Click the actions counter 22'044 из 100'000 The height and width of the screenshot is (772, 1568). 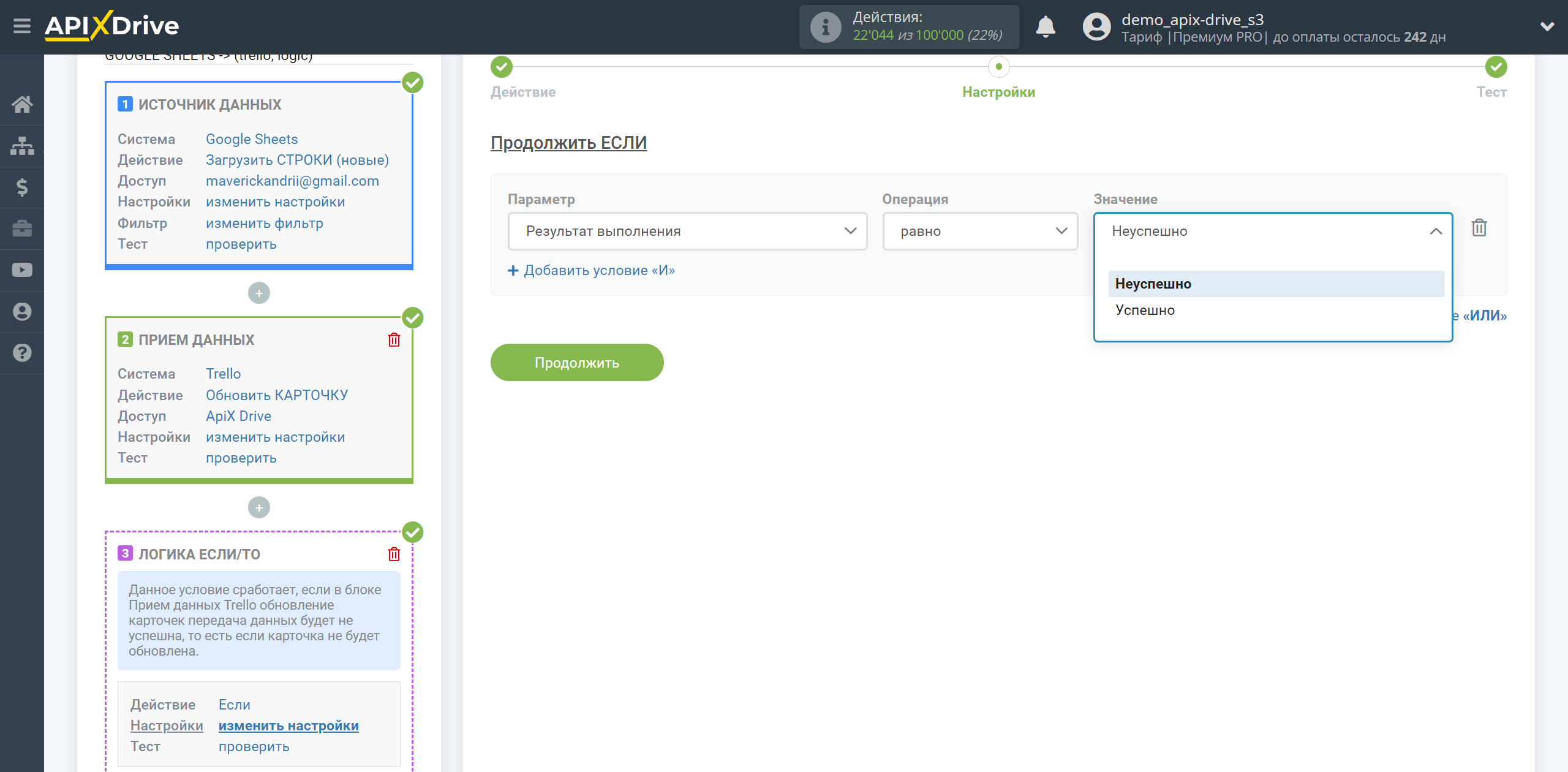coord(927,36)
